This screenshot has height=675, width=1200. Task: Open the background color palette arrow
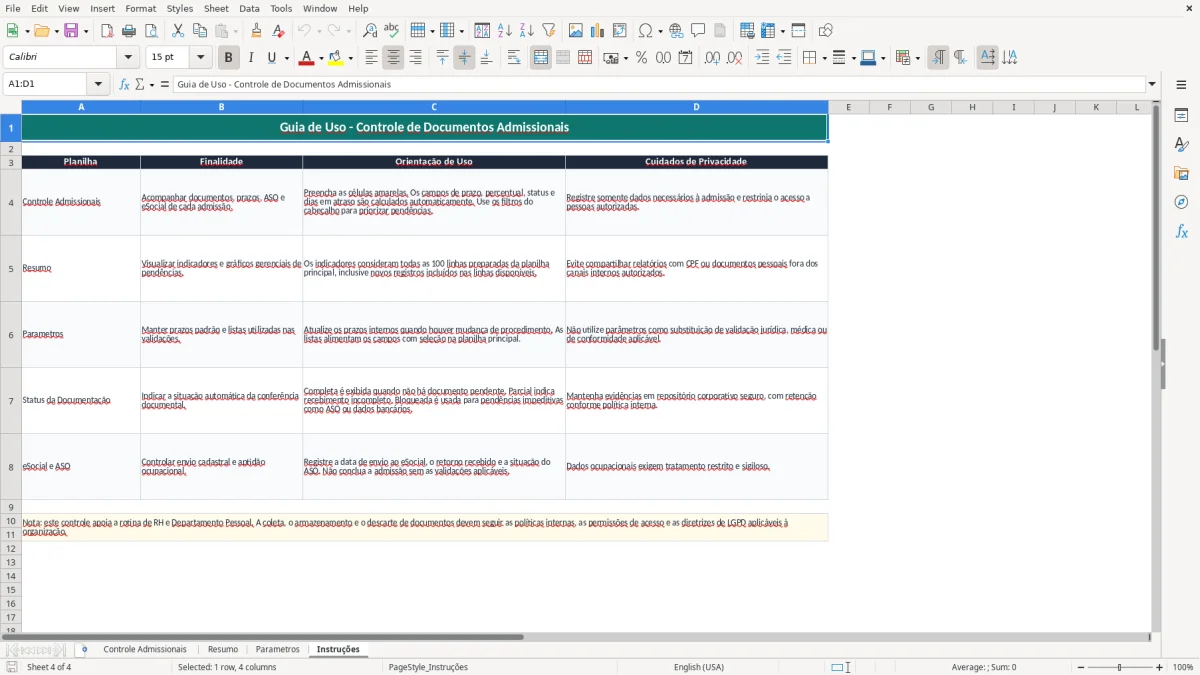[351, 58]
